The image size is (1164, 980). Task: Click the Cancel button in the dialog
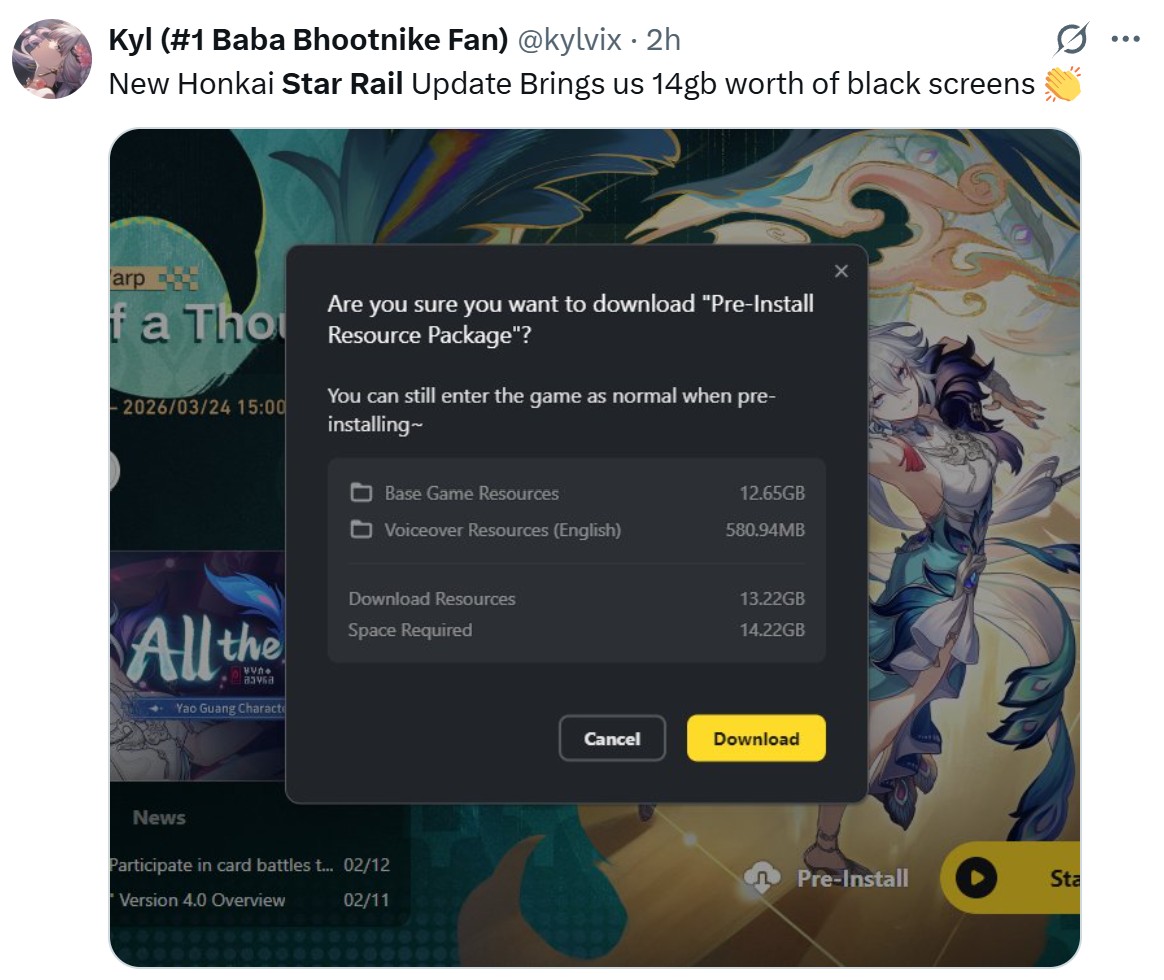[612, 738]
